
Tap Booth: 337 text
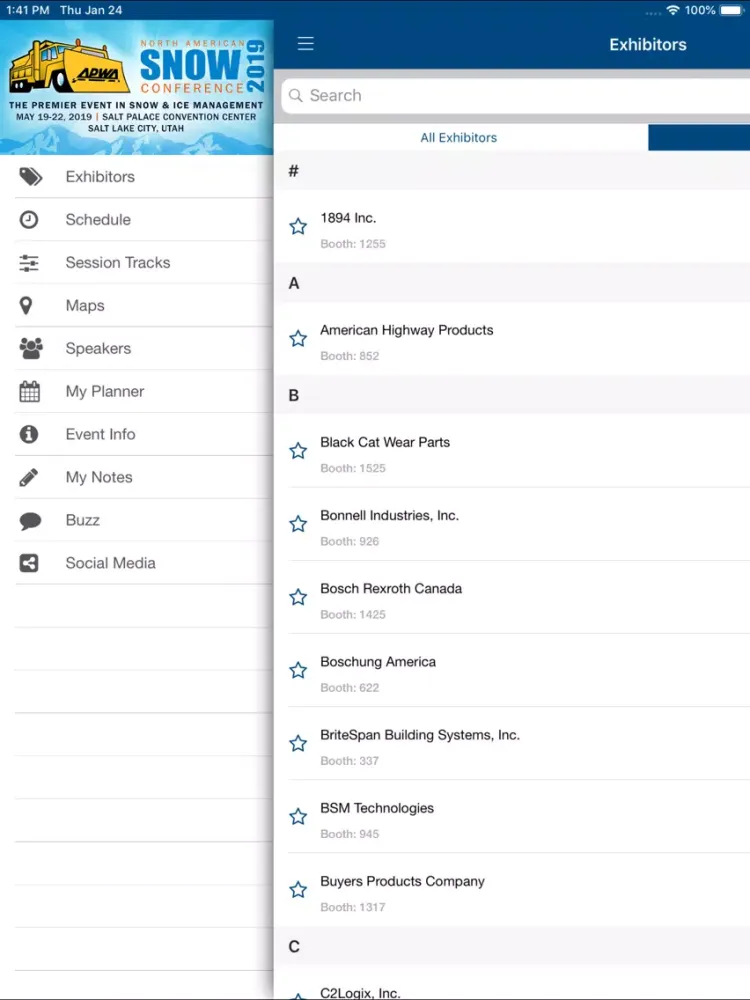tap(349, 761)
